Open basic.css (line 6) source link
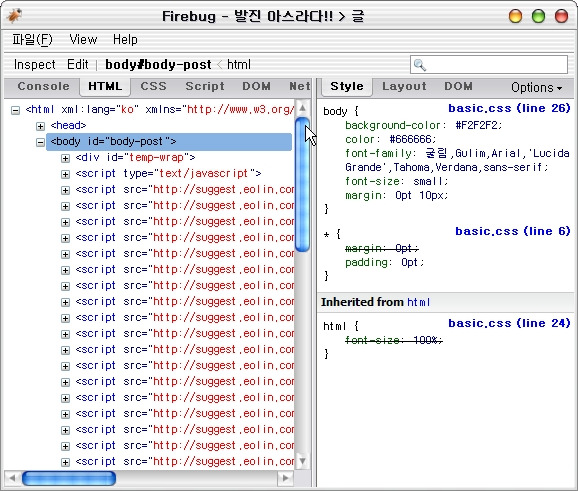This screenshot has height=491, width=578. coord(513,231)
